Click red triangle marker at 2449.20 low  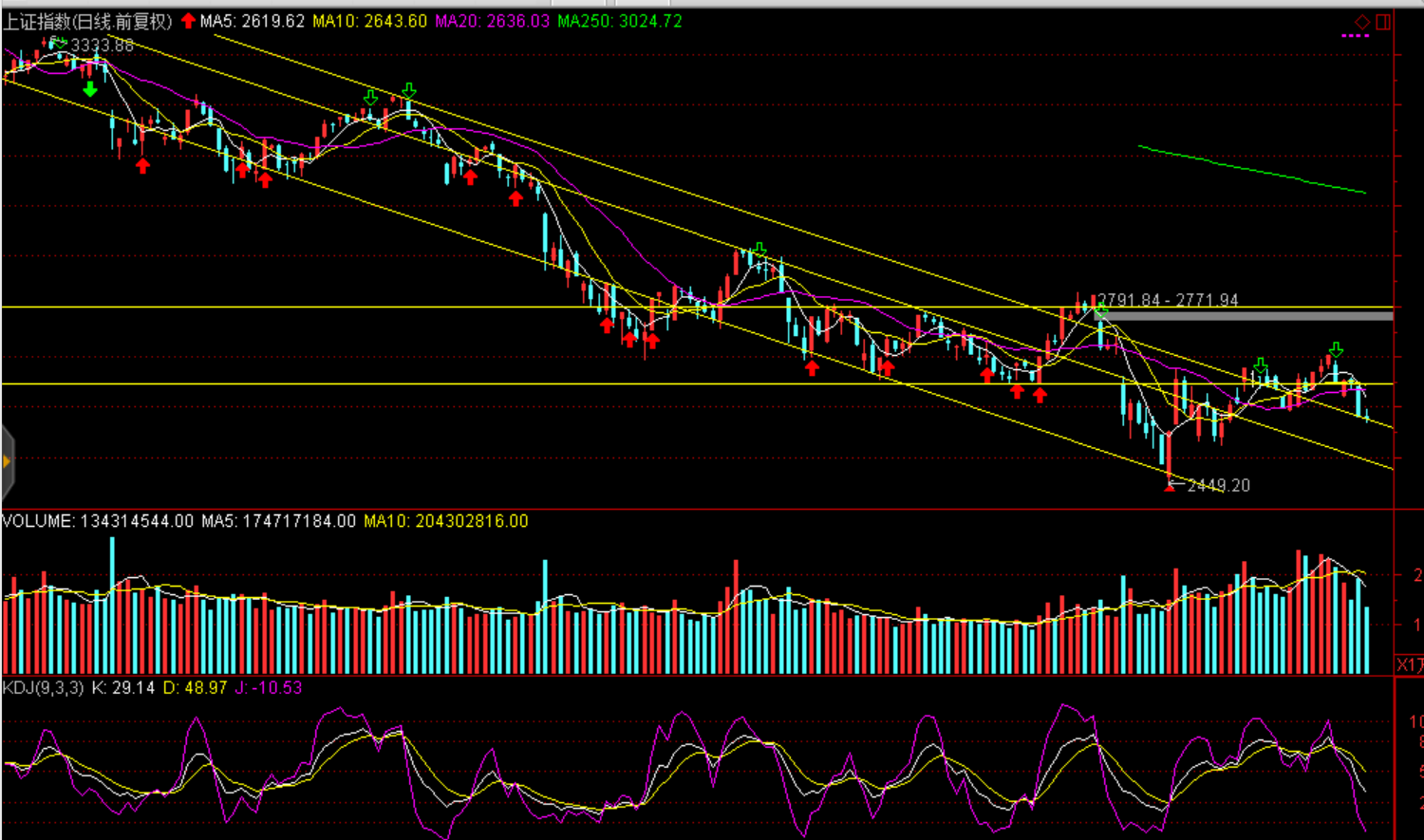1170,486
